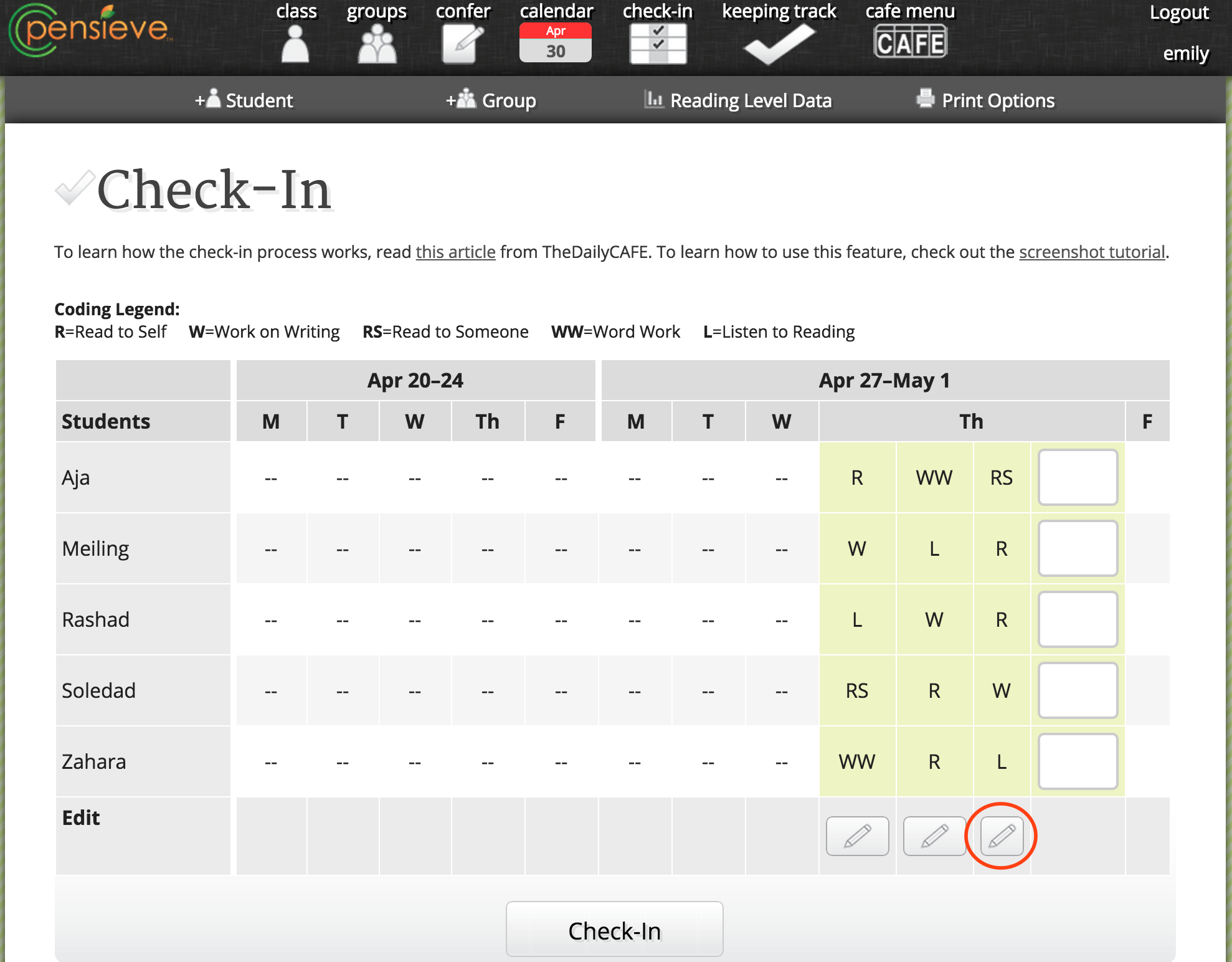Click the Edit row label

coord(81,817)
